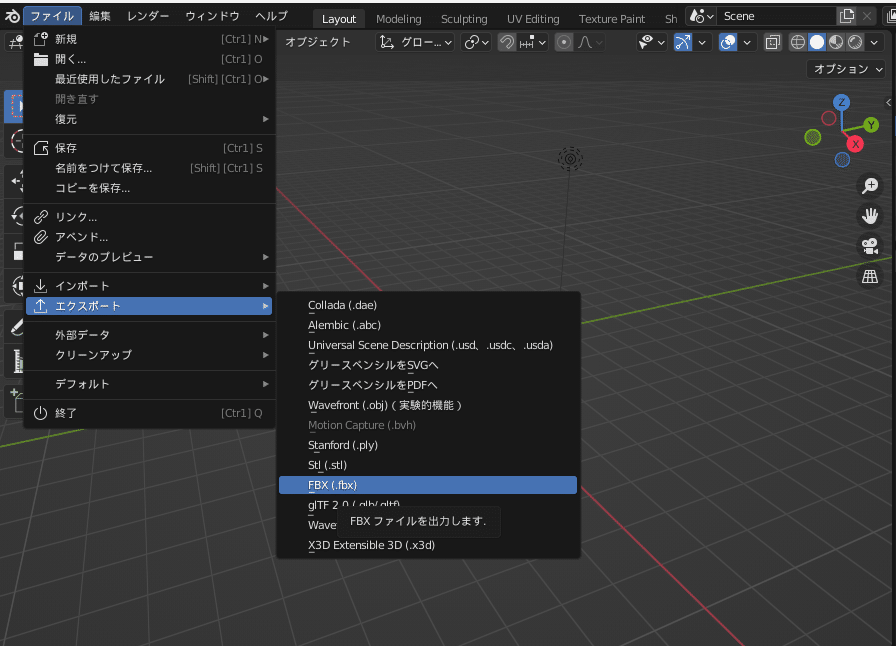Click the green Y axis on the gizmo
The height and width of the screenshot is (646, 896).
click(871, 125)
